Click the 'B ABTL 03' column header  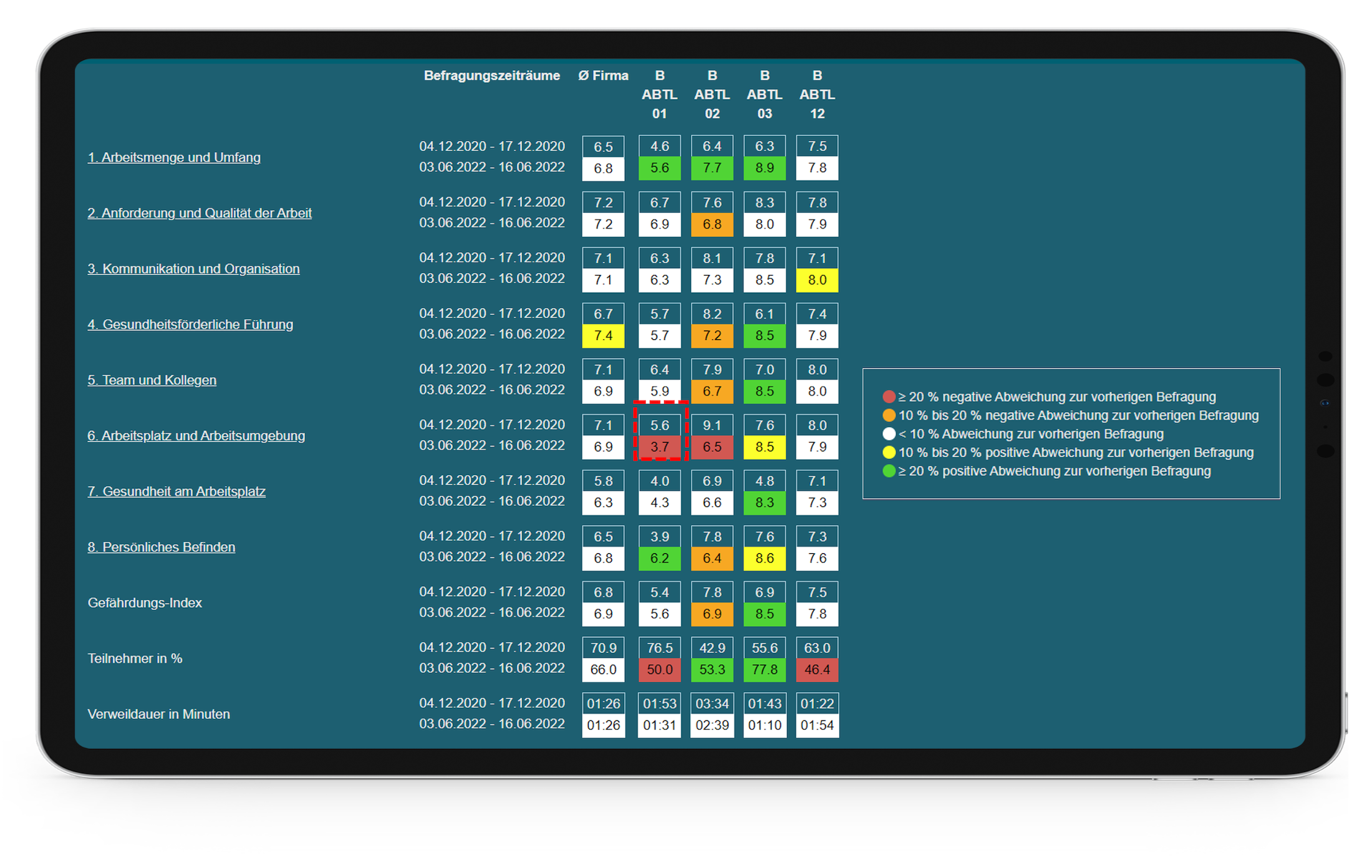(765, 95)
